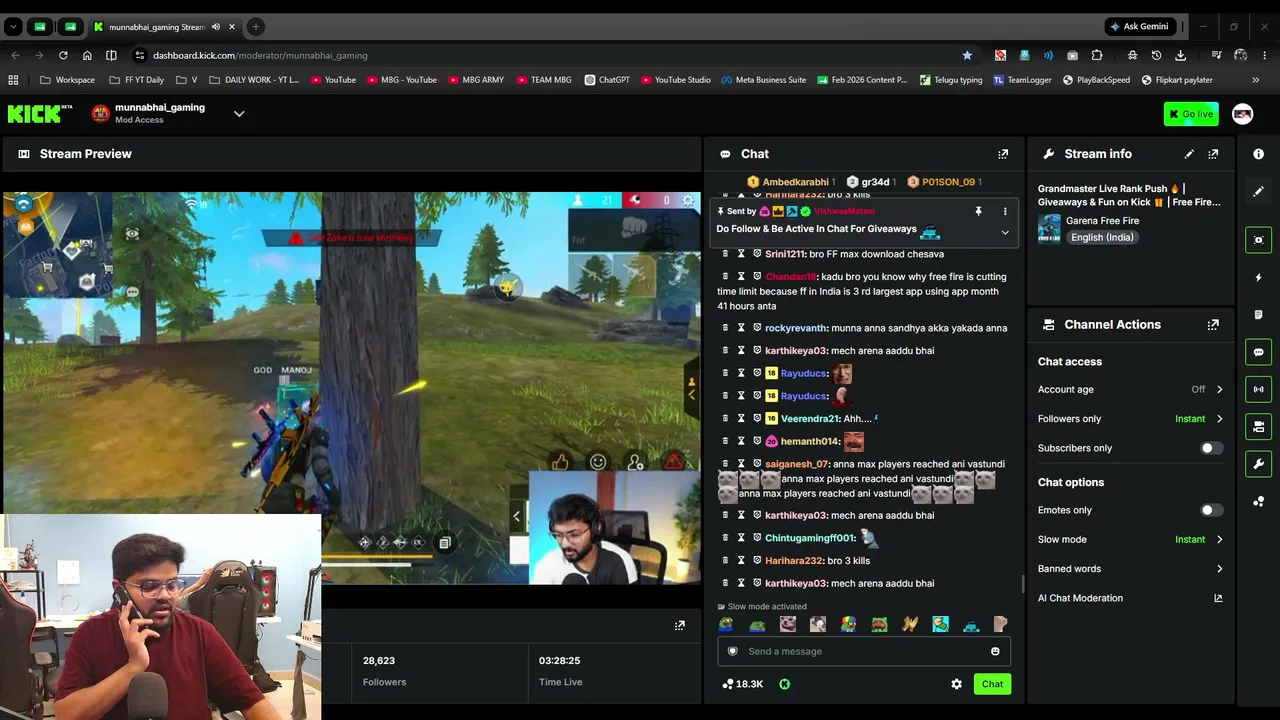Expand Banned words settings
Image resolution: width=1280 pixels, height=720 pixels.
(x=1219, y=569)
